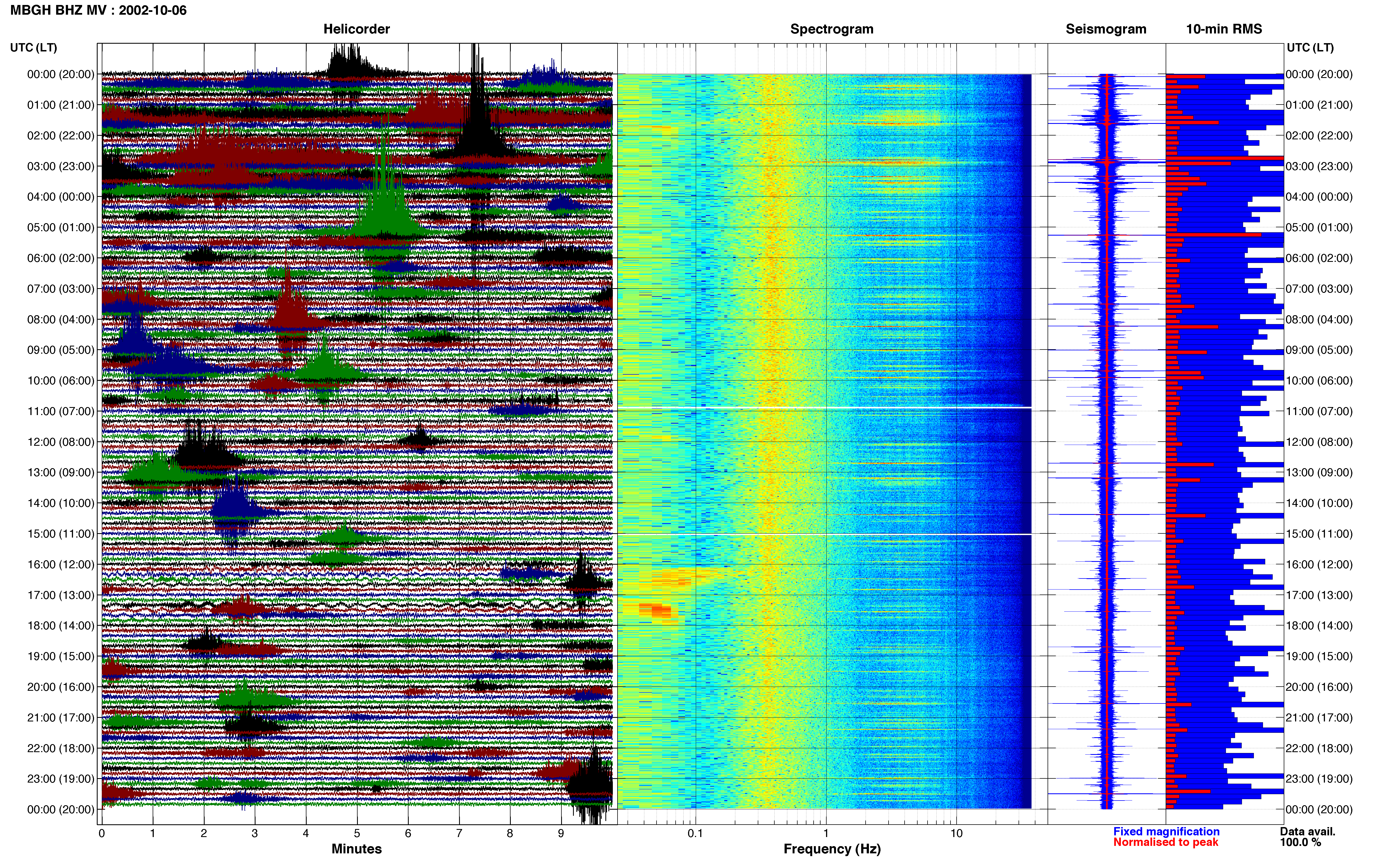Click minute tick label '5' under helicorder
The width and height of the screenshot is (1388, 868).
pos(357,833)
